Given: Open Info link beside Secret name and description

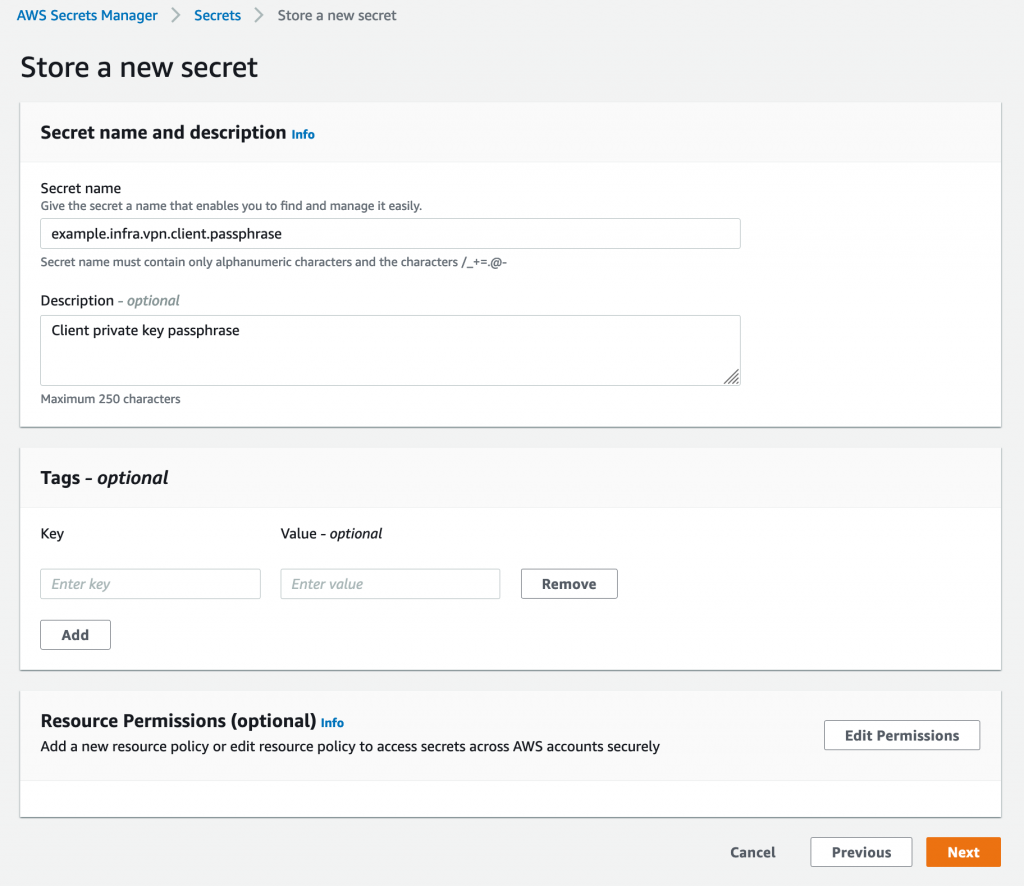Looking at the screenshot, I should [x=303, y=134].
